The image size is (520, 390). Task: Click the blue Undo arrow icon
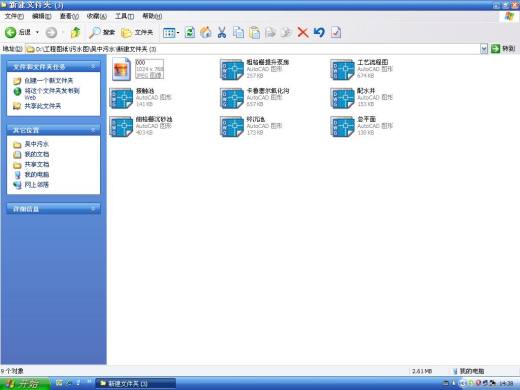pos(319,32)
